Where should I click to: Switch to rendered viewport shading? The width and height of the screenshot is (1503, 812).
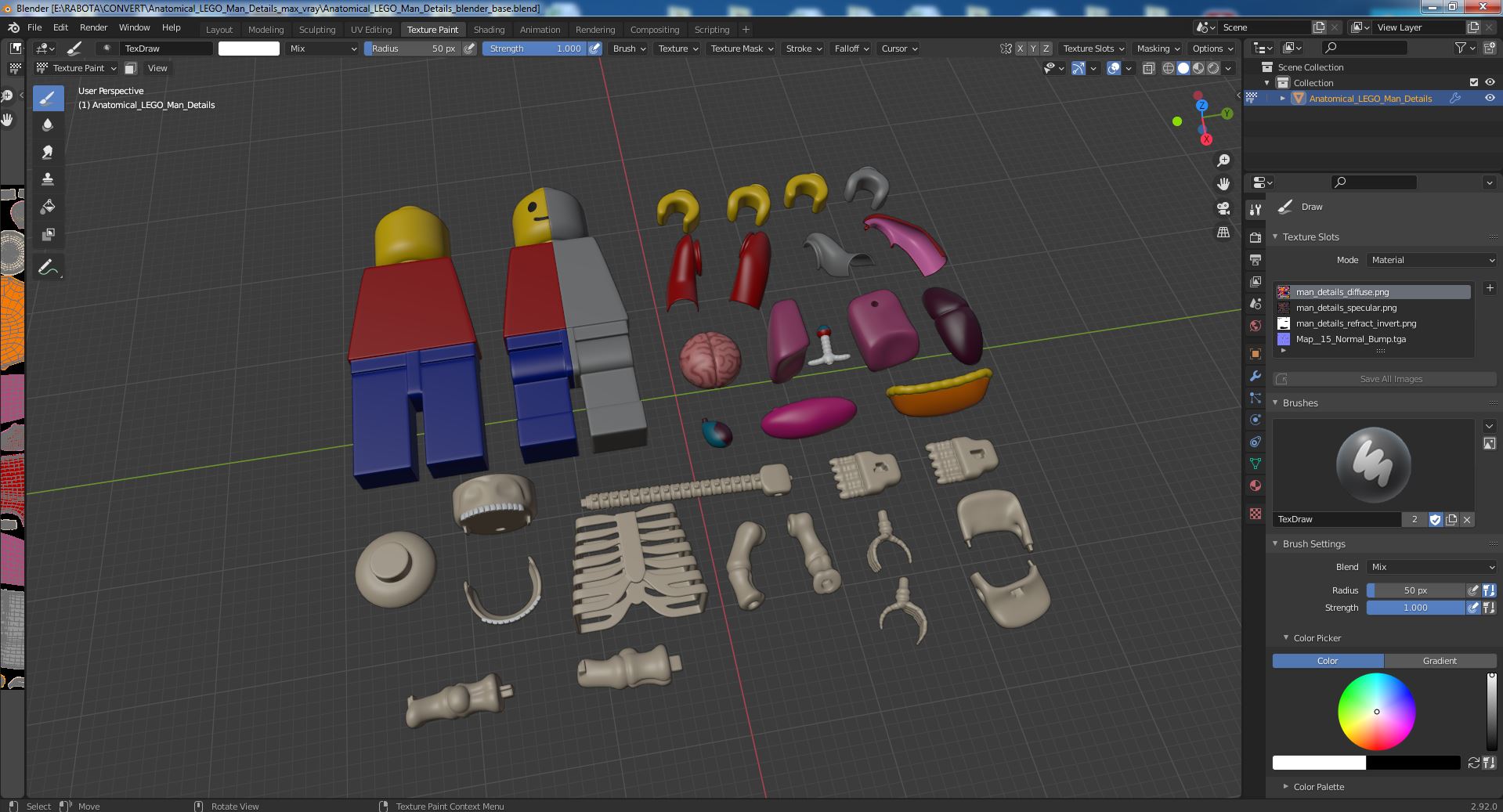(x=1213, y=68)
